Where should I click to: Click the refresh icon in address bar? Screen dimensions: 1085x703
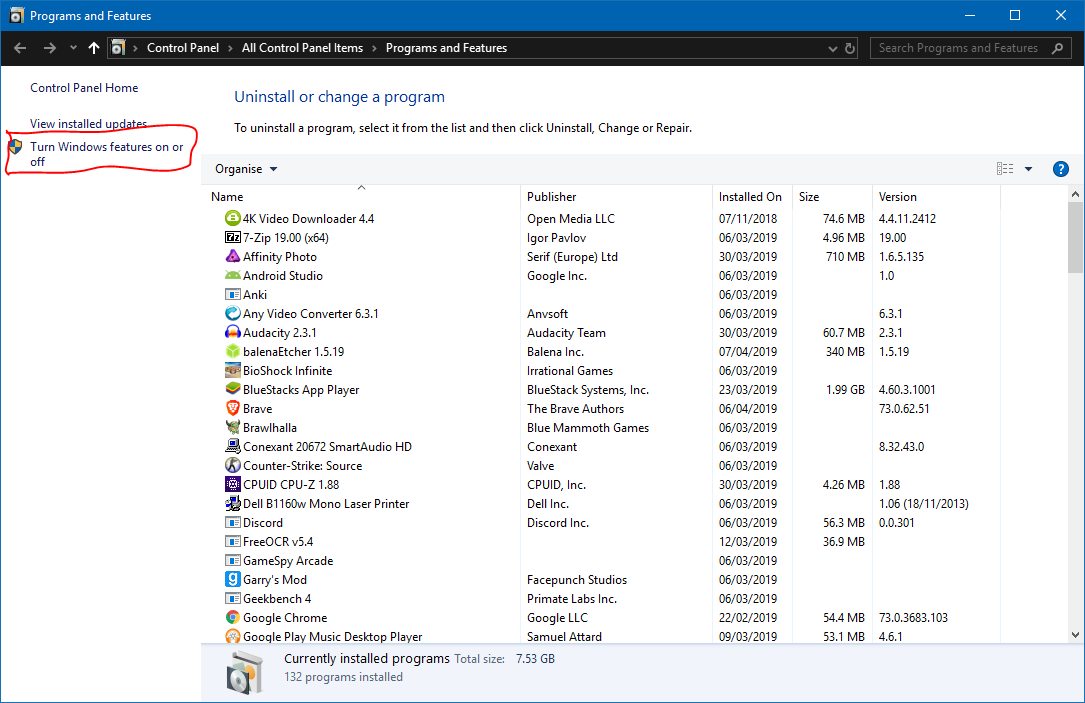click(850, 48)
